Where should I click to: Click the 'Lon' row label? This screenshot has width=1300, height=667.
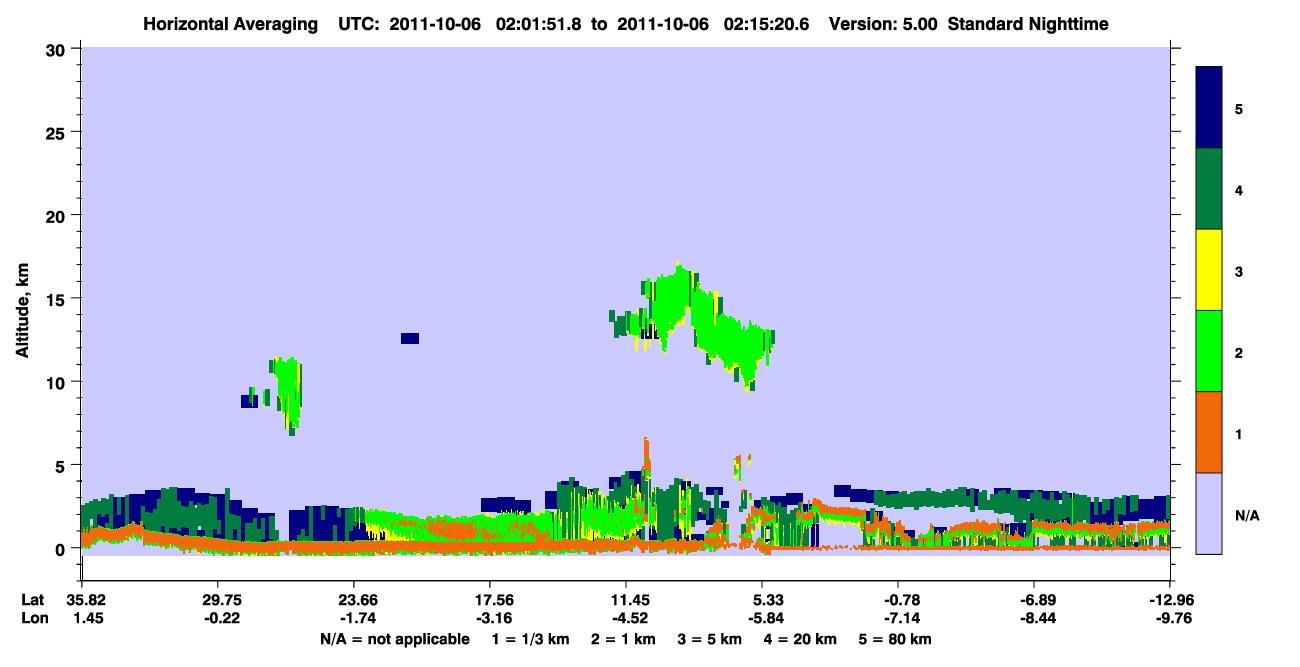point(33,618)
